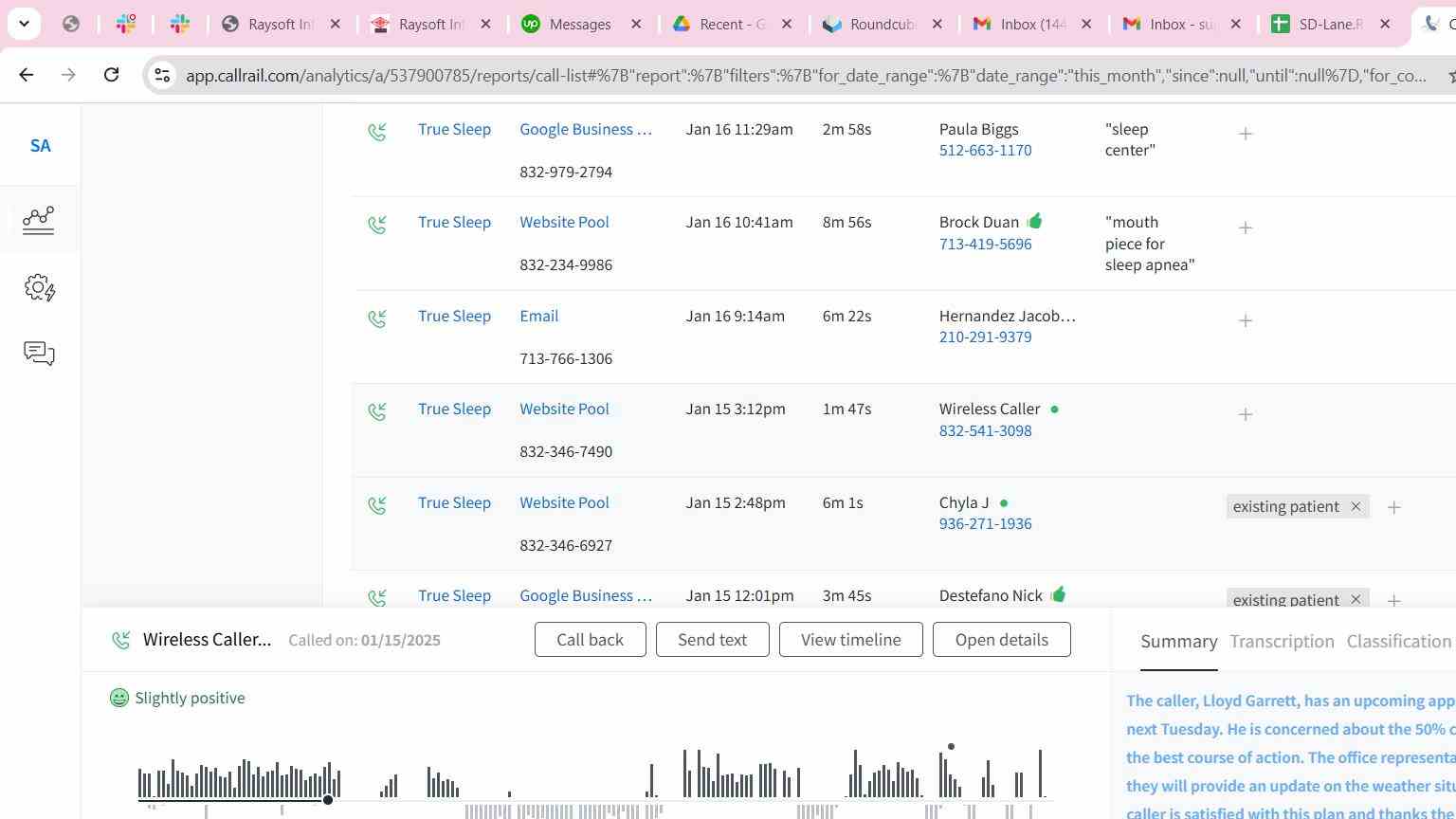Click the slightly positive sentiment smiley icon
Image resolution: width=1456 pixels, height=819 pixels.
pos(119,698)
